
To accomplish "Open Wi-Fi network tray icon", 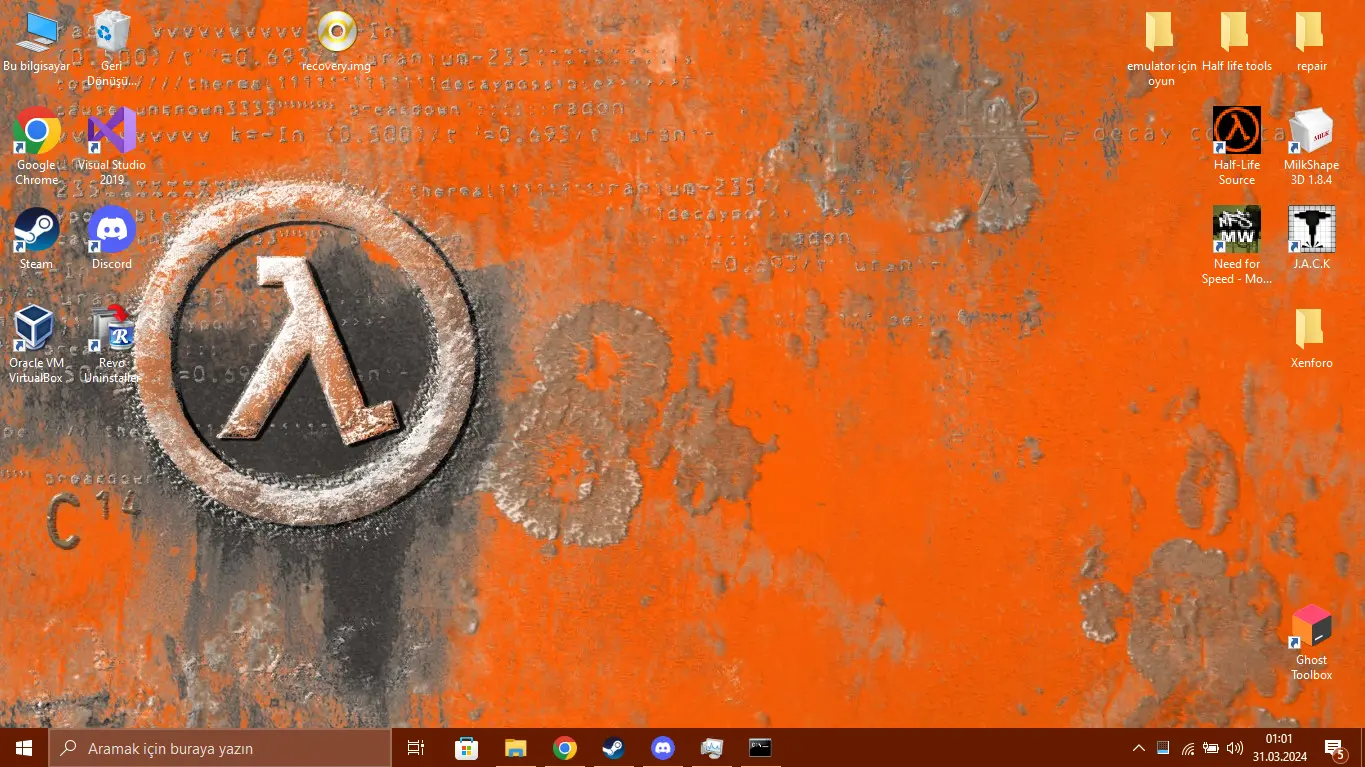I will pos(1187,748).
